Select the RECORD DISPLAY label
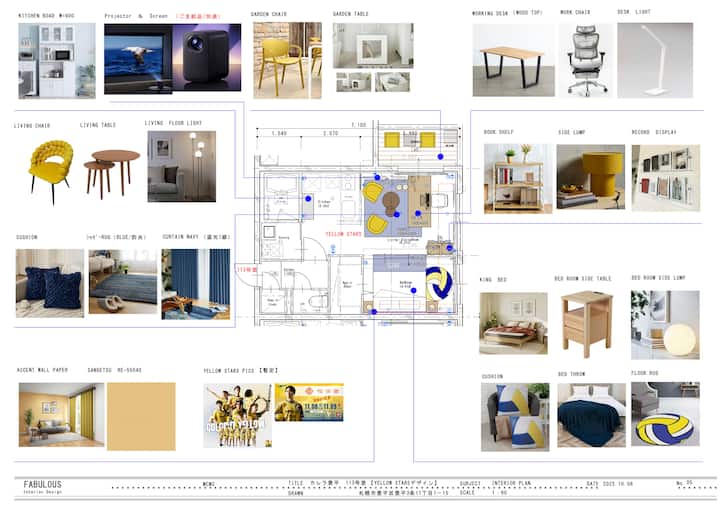The width and height of the screenshot is (720, 509). pyautogui.click(x=654, y=132)
